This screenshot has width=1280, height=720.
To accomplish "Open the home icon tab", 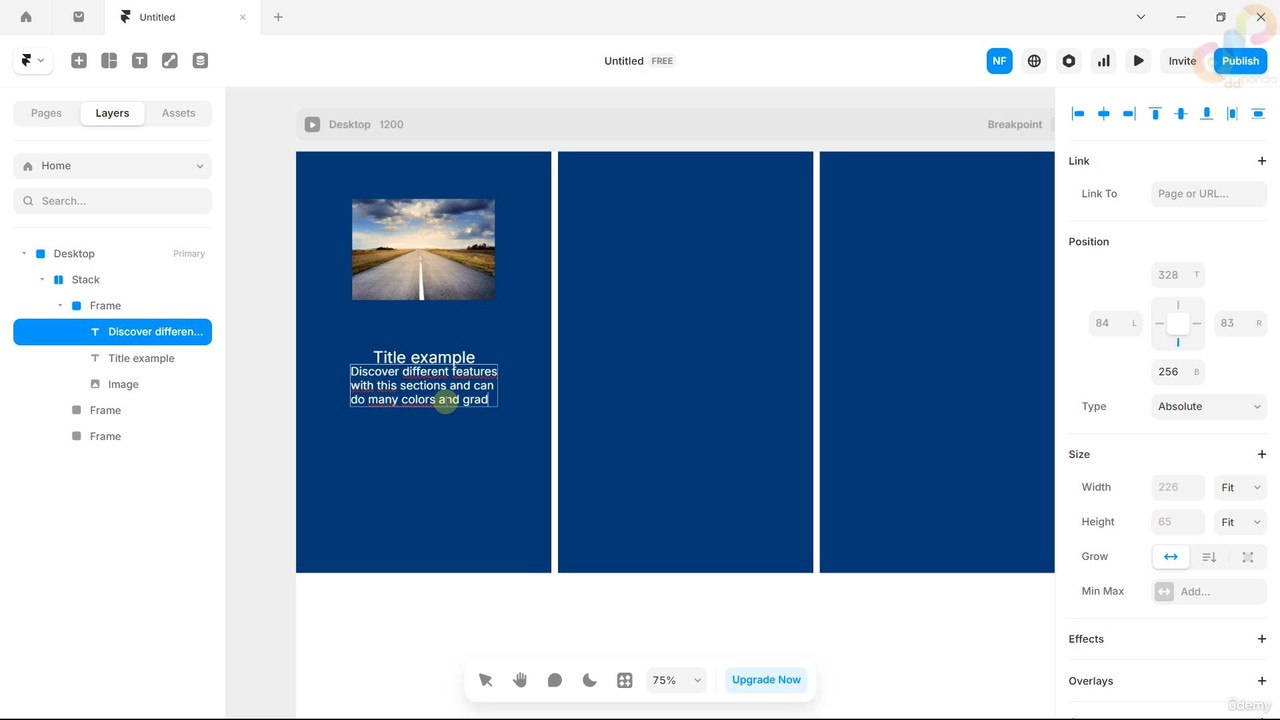I will click(26, 17).
